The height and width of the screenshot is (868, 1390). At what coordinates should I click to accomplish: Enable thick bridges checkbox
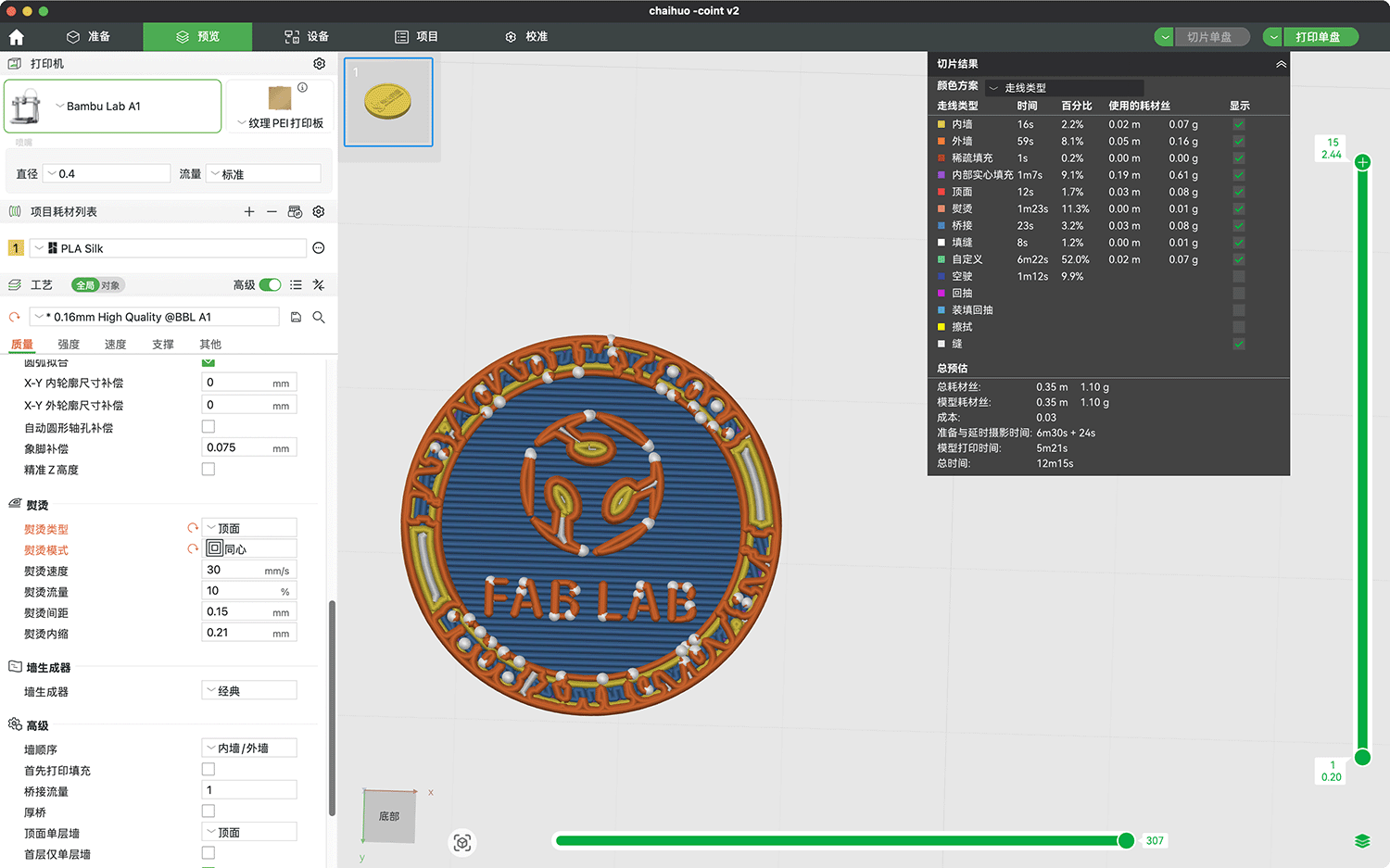(x=208, y=811)
